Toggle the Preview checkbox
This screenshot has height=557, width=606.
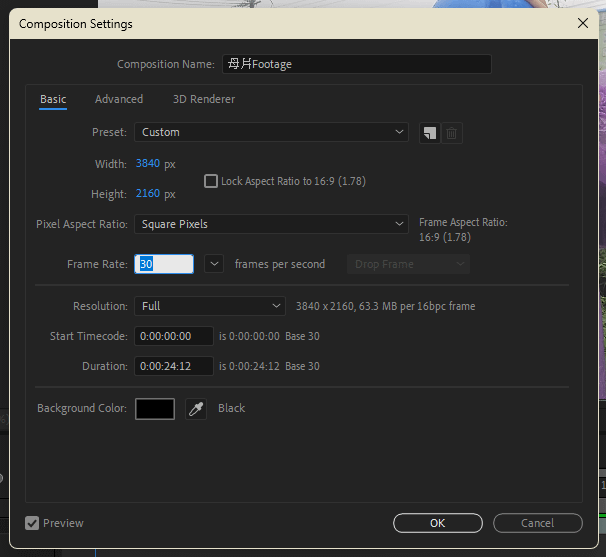point(32,523)
